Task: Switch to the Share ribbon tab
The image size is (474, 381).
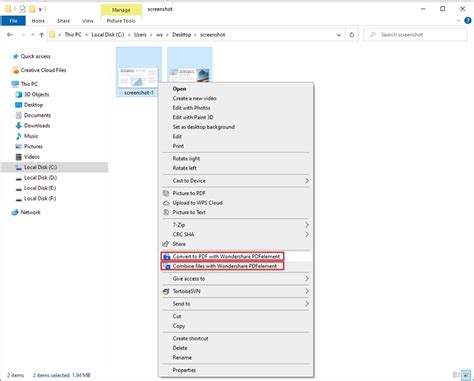Action: pyautogui.click(x=63, y=21)
